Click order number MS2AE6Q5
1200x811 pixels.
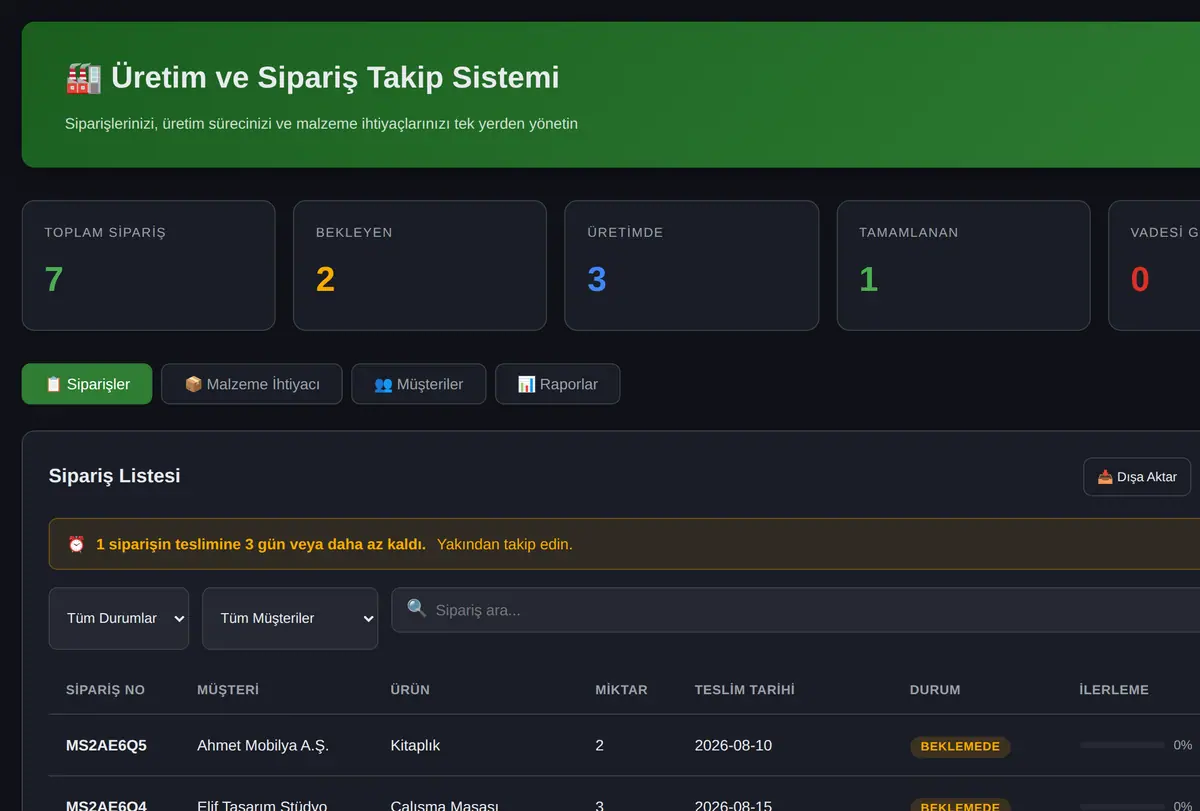(x=106, y=746)
